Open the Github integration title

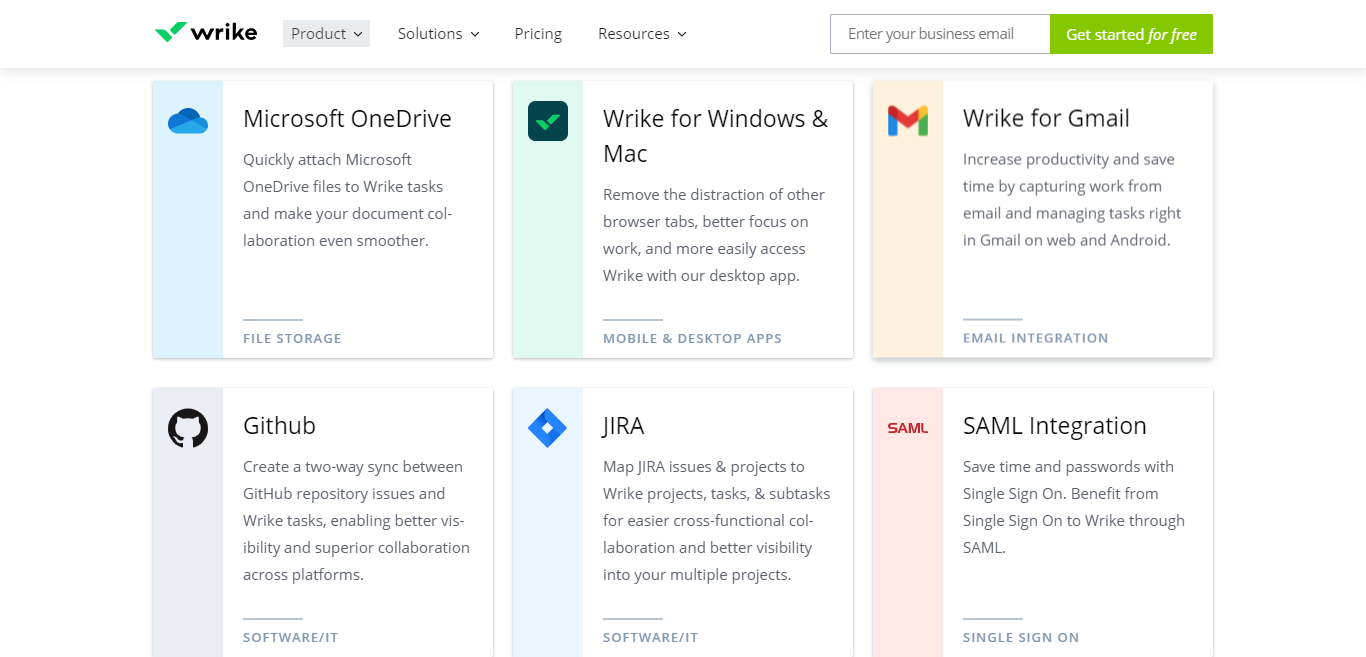279,425
